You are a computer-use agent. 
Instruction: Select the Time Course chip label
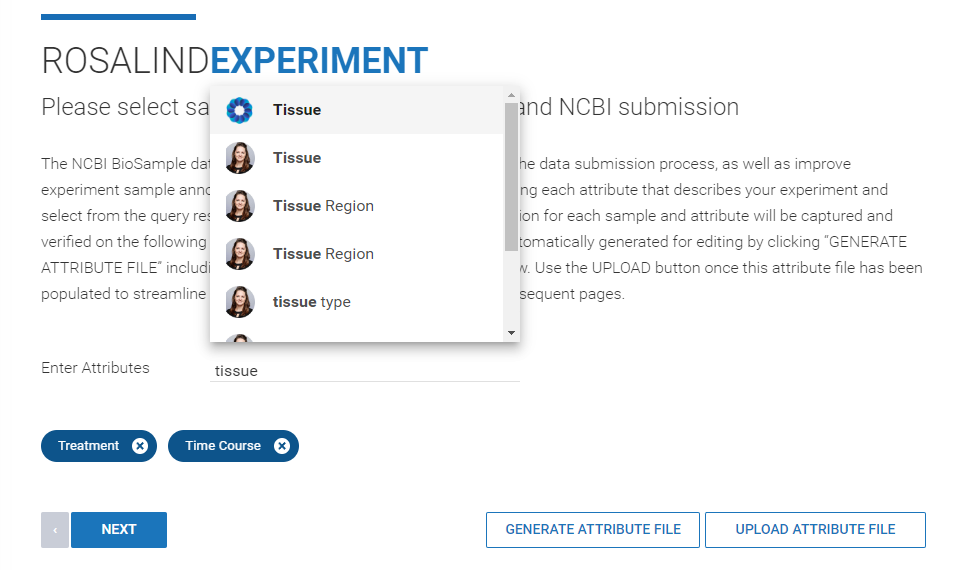(223, 446)
